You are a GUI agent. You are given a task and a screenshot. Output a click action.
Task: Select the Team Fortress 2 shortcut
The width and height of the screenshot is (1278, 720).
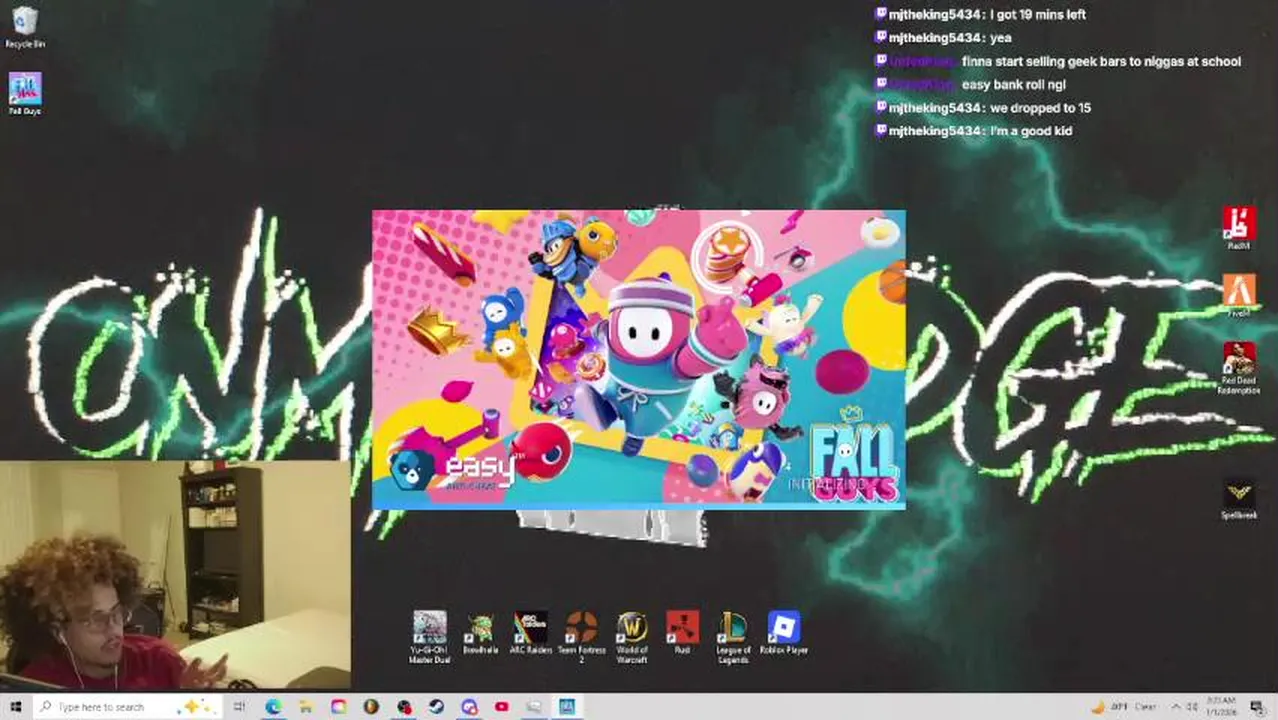click(x=581, y=637)
